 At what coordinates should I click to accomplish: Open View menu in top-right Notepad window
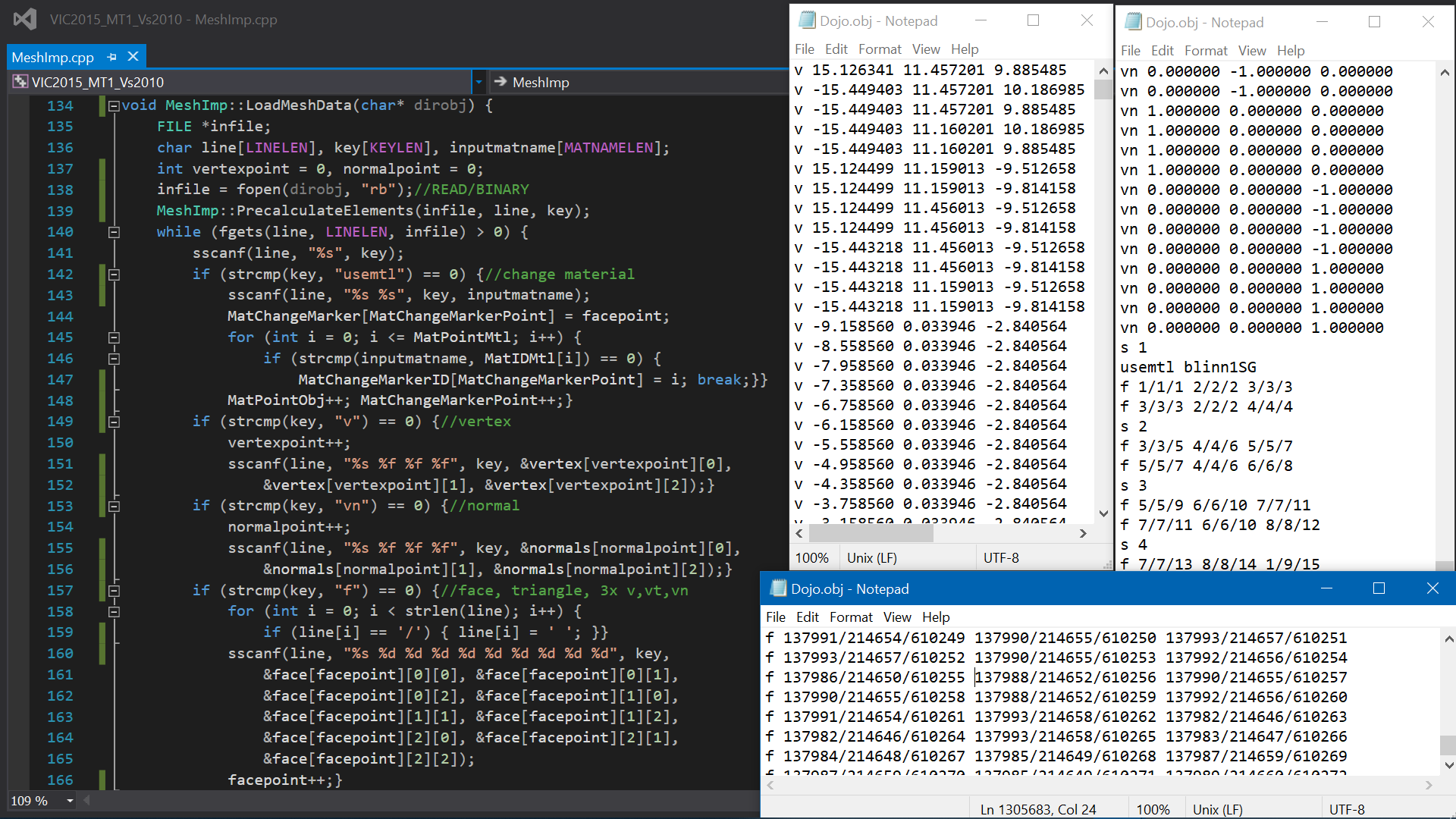point(1252,51)
